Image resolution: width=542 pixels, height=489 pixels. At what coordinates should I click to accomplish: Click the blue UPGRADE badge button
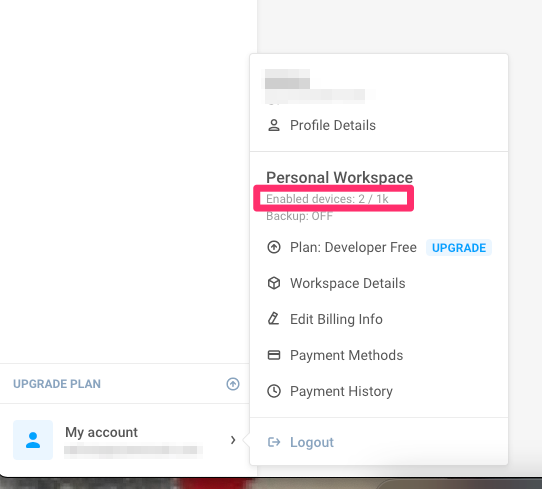(x=459, y=247)
